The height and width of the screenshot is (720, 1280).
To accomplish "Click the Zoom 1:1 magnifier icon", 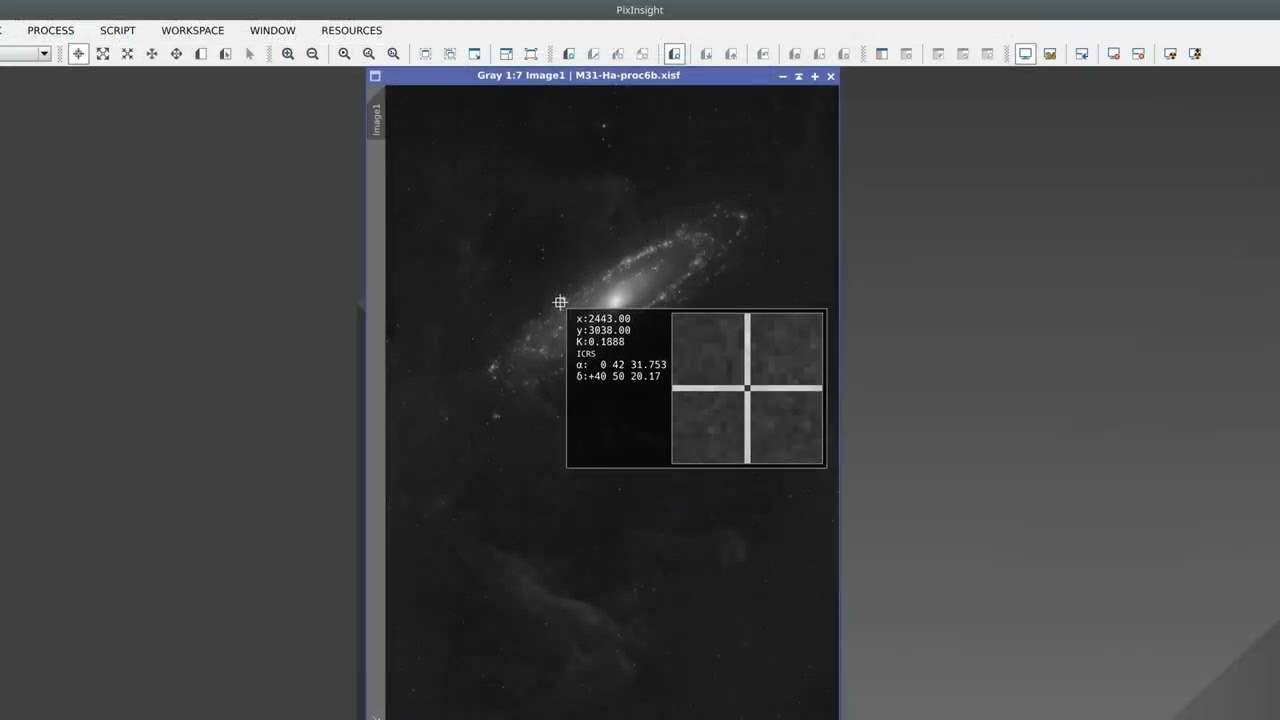I will click(344, 54).
